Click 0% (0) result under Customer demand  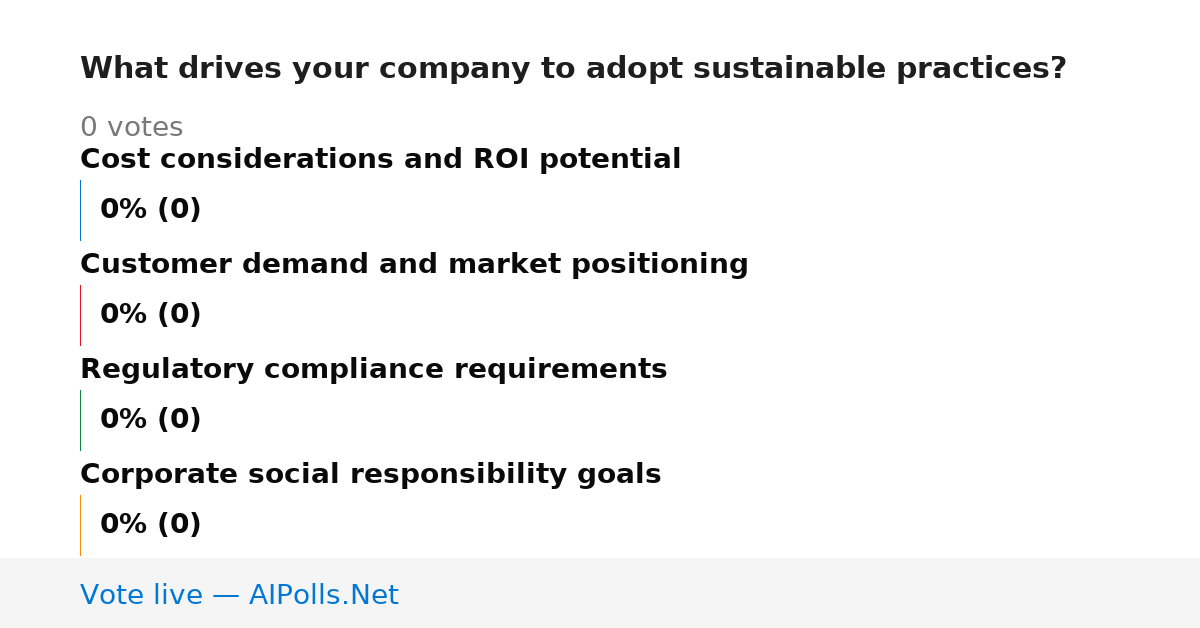coord(150,315)
